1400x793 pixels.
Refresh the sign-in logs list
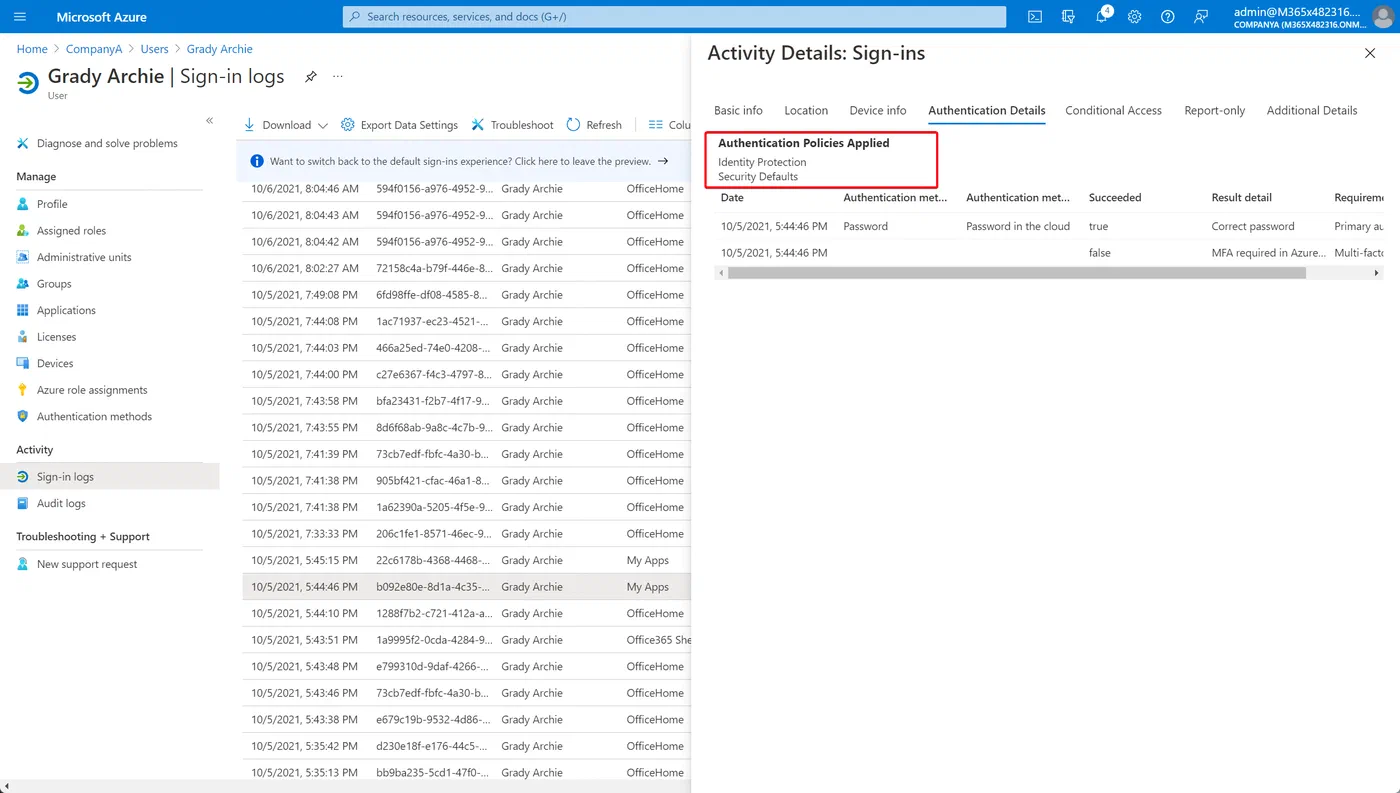click(594, 125)
